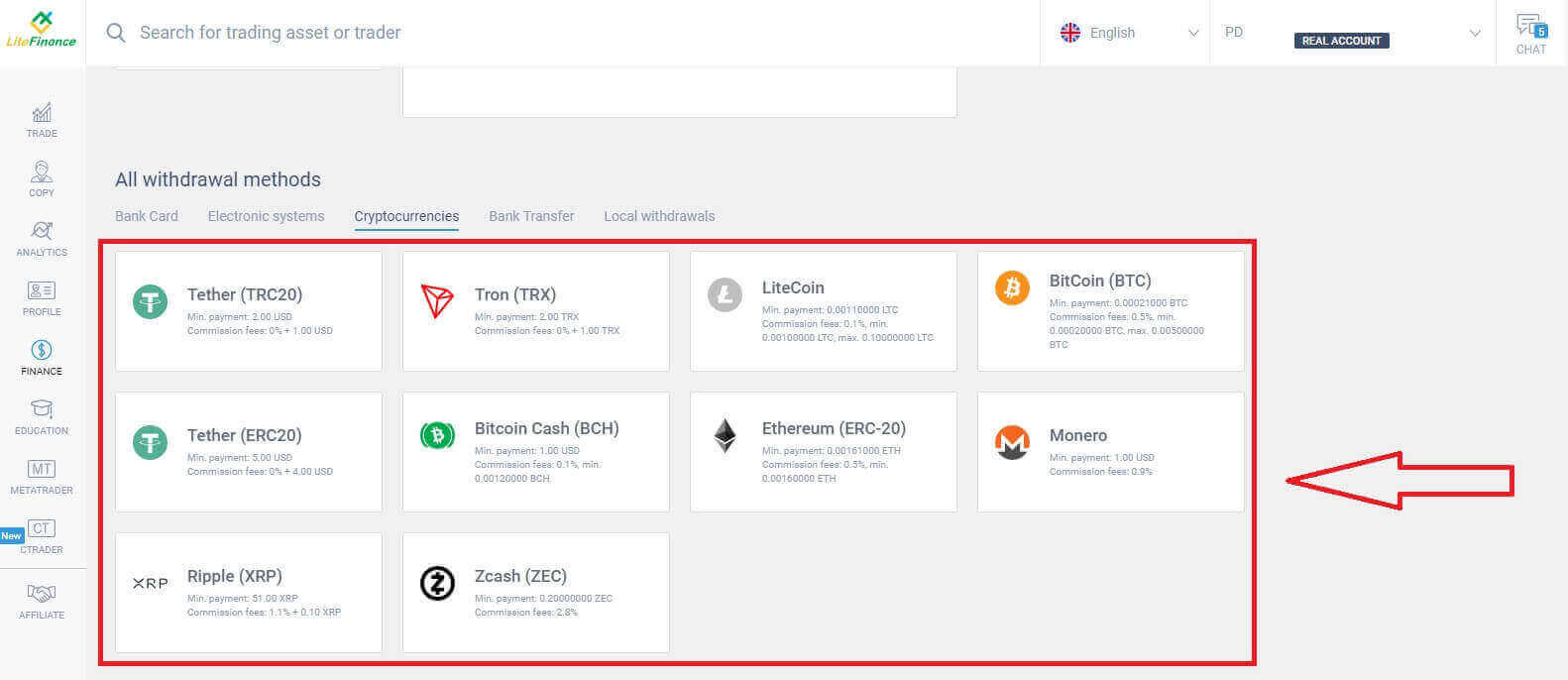This screenshot has width=1568, height=680.
Task: Click Monero commission fees 0.9% text
Action: tap(1101, 472)
